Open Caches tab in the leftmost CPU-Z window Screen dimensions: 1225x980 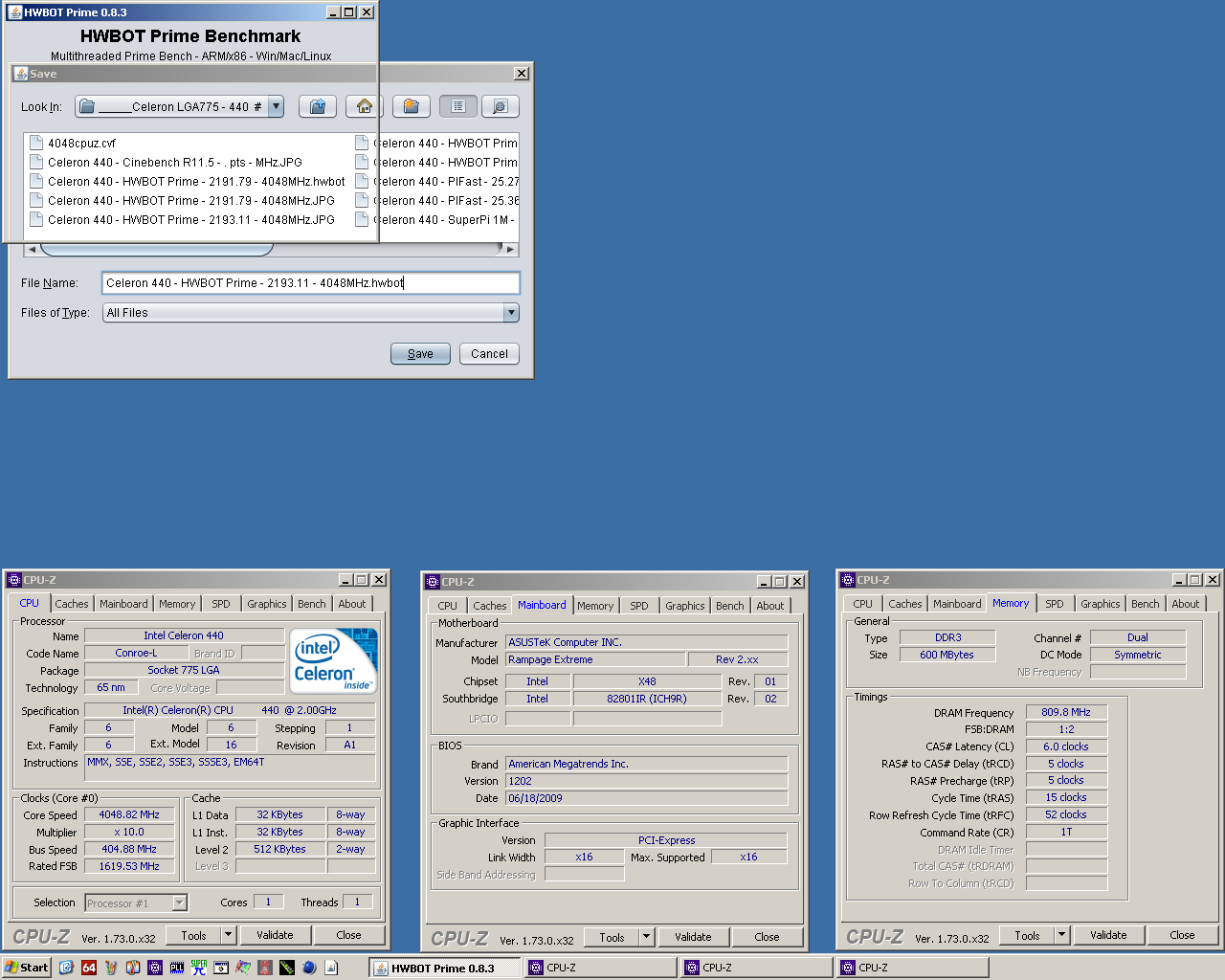point(72,604)
